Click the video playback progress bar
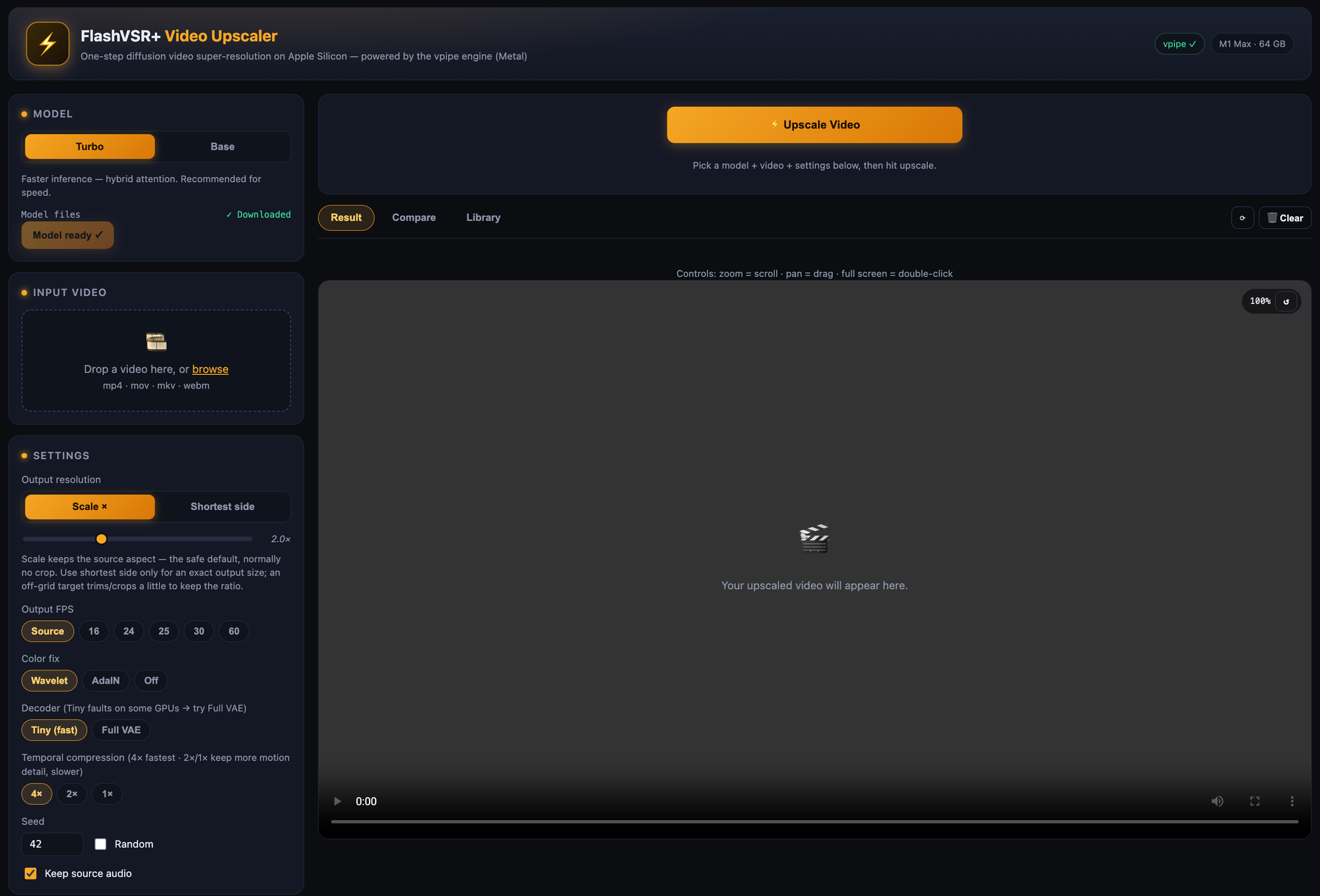The image size is (1320, 896). click(814, 821)
